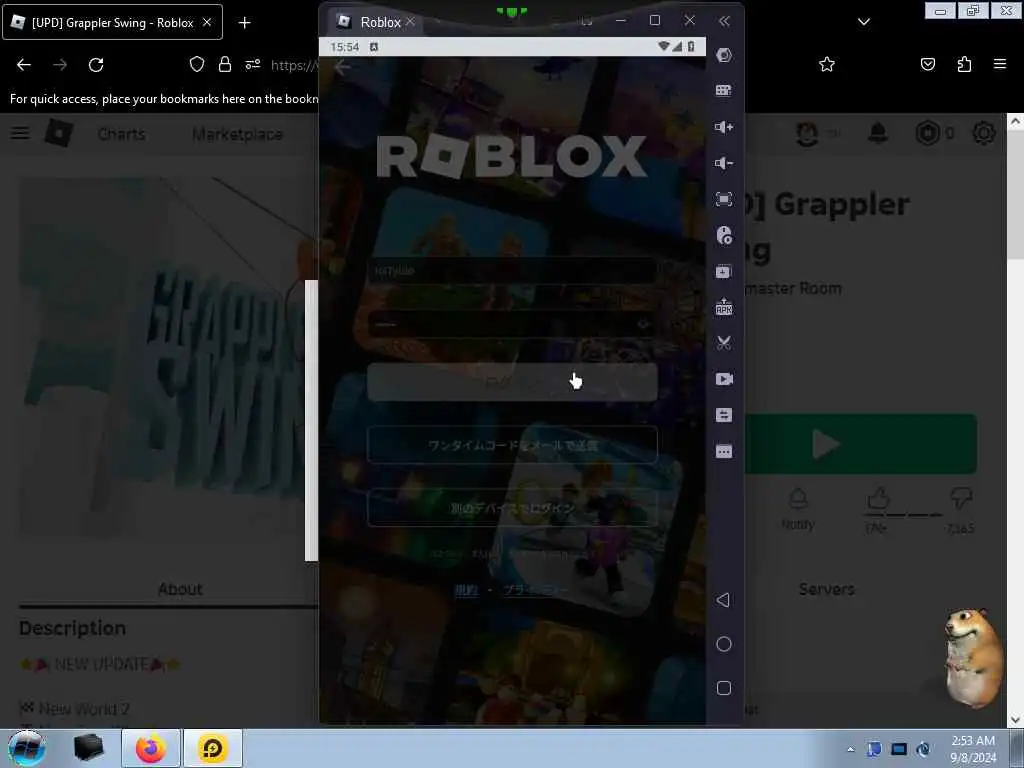
Task: Switch to Servers tab on game page
Action: (x=827, y=589)
